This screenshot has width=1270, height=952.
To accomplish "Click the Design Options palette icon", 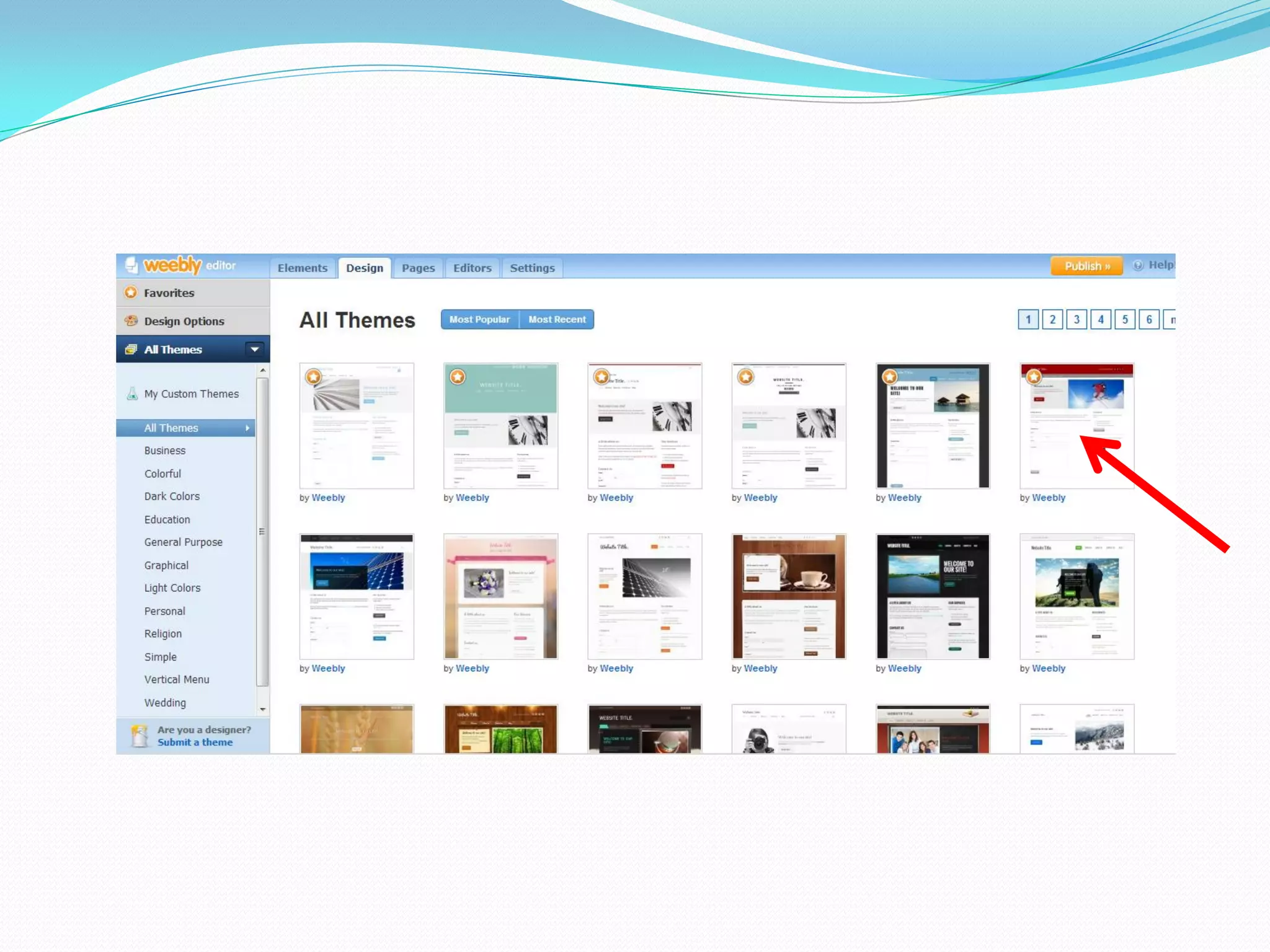I will click(x=131, y=321).
